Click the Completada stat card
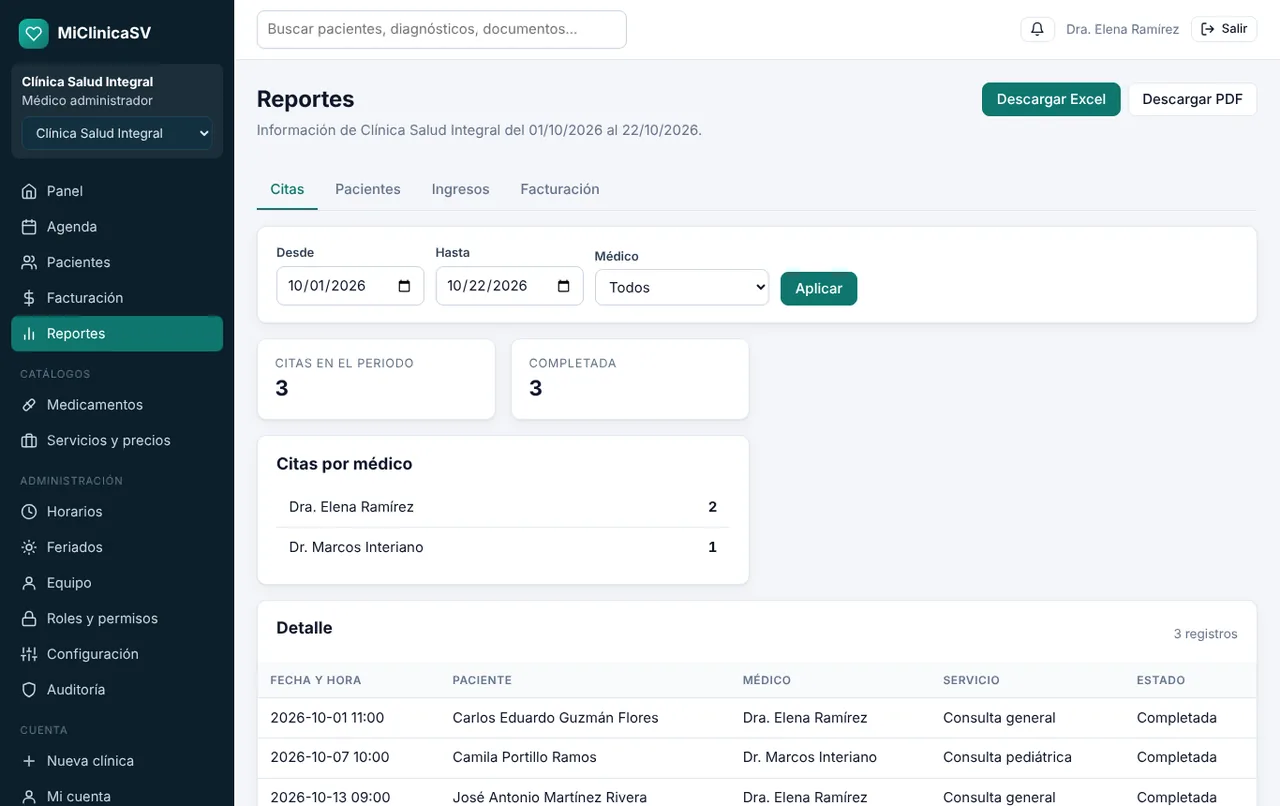Screen dimensions: 1280x806 (x=630, y=379)
